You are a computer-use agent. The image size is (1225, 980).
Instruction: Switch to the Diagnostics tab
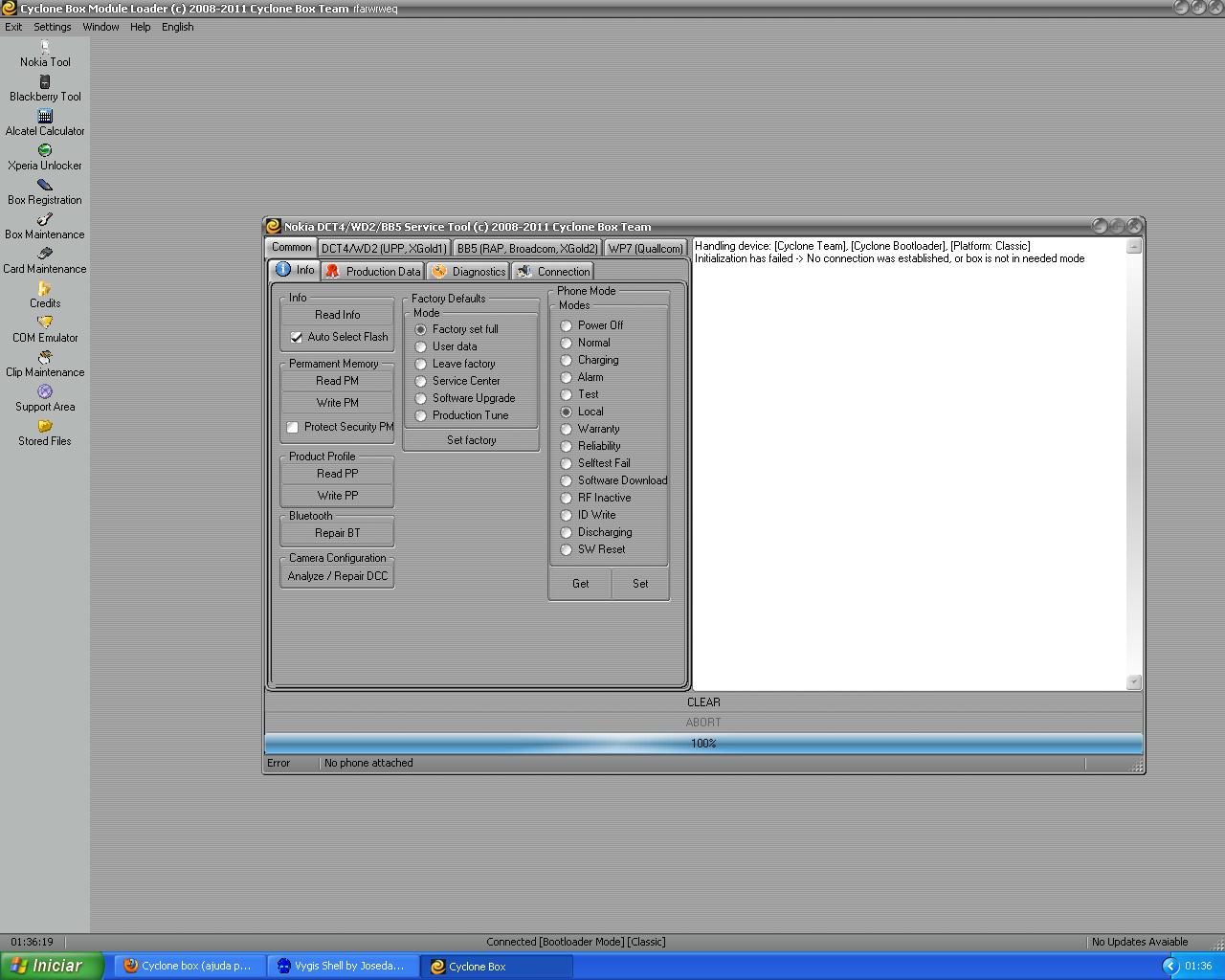pos(468,272)
